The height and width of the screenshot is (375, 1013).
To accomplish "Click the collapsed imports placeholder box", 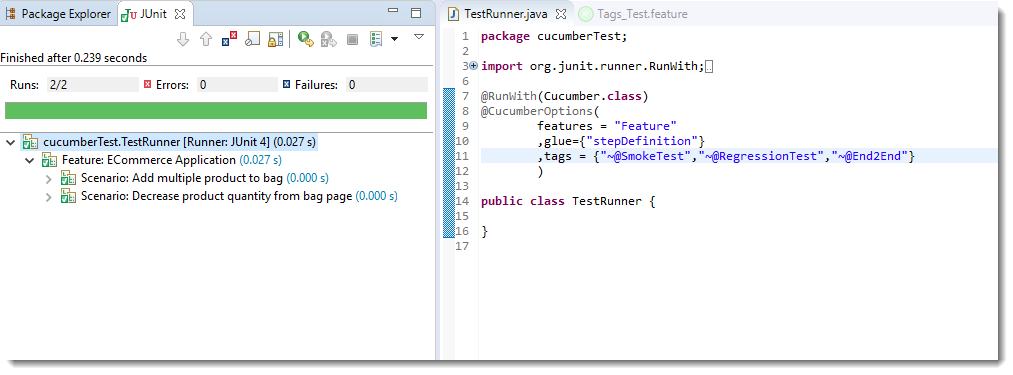I will [709, 67].
